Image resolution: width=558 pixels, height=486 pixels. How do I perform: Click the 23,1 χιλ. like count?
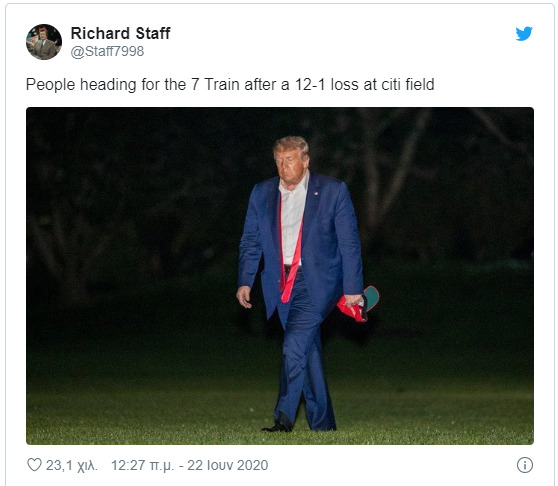(72, 465)
